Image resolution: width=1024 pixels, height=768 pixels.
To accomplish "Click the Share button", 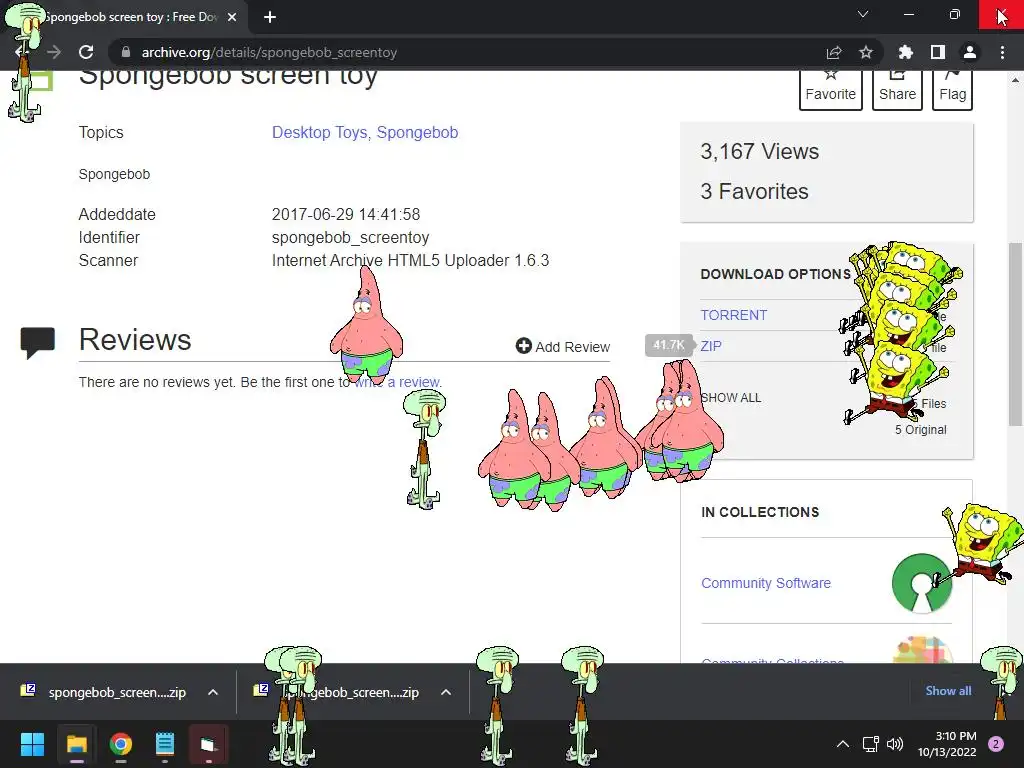I will (897, 89).
